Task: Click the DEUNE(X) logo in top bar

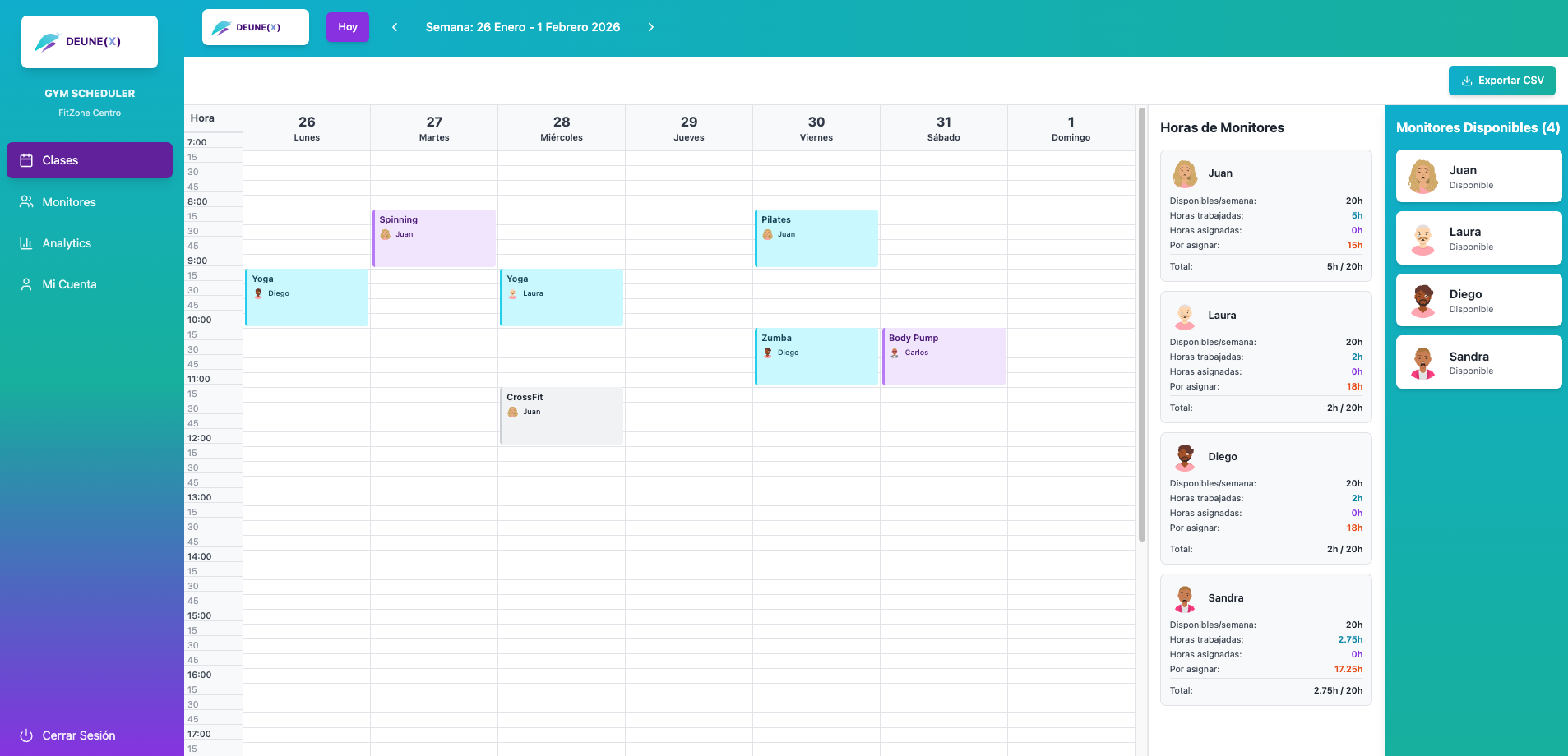Action: (256, 27)
